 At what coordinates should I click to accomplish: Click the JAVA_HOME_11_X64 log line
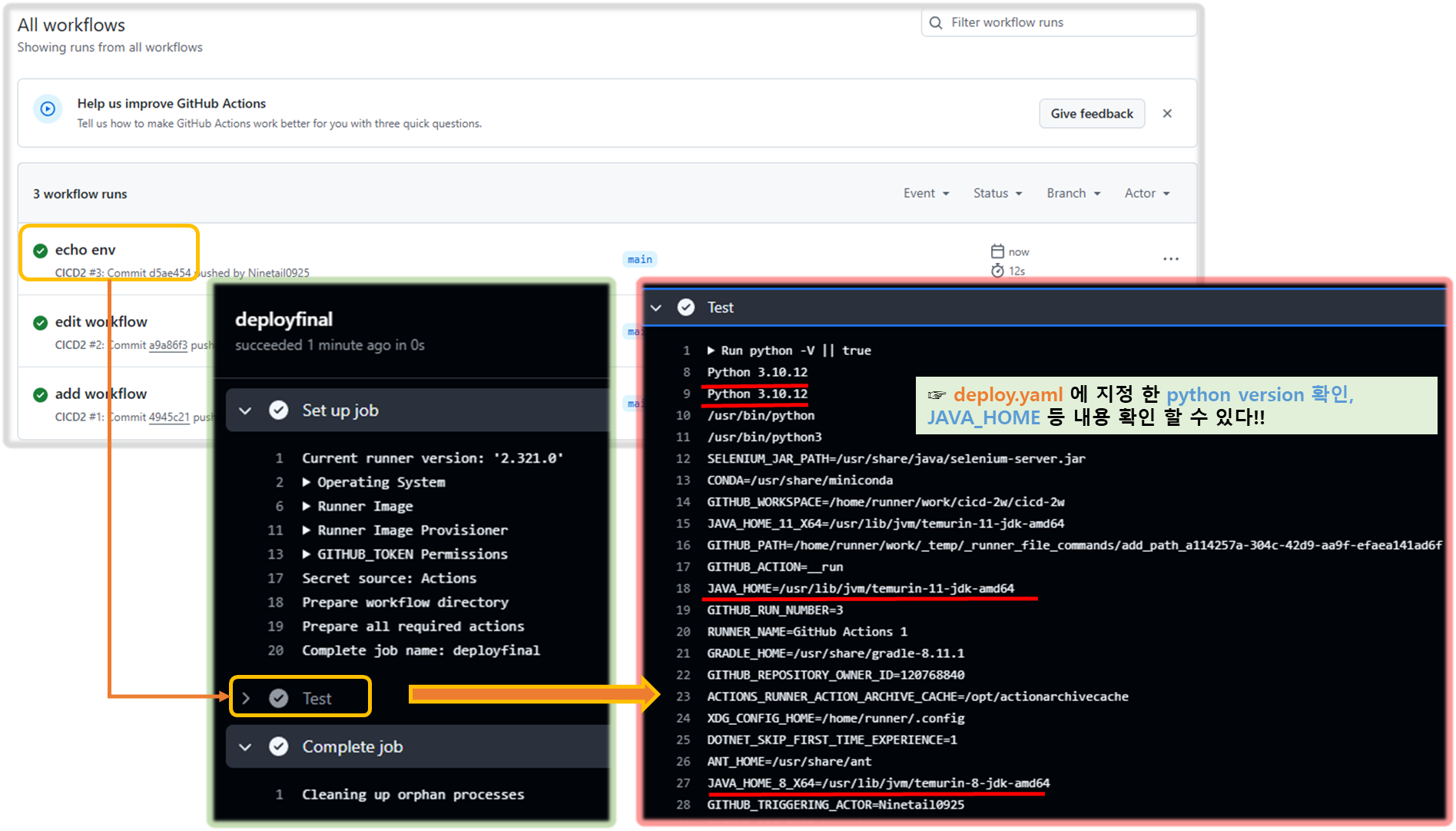[885, 524]
